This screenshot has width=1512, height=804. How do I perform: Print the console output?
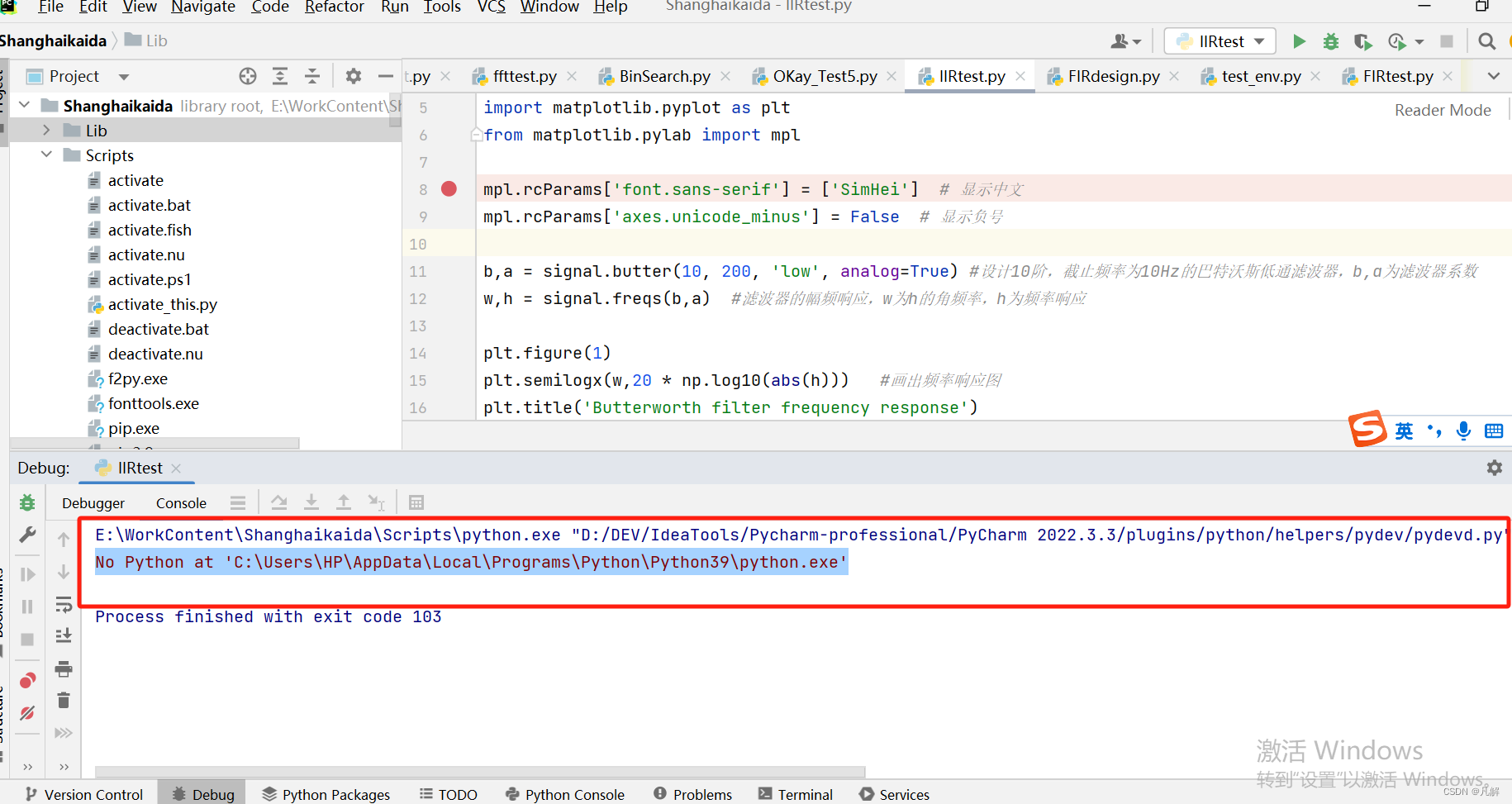pos(64,668)
